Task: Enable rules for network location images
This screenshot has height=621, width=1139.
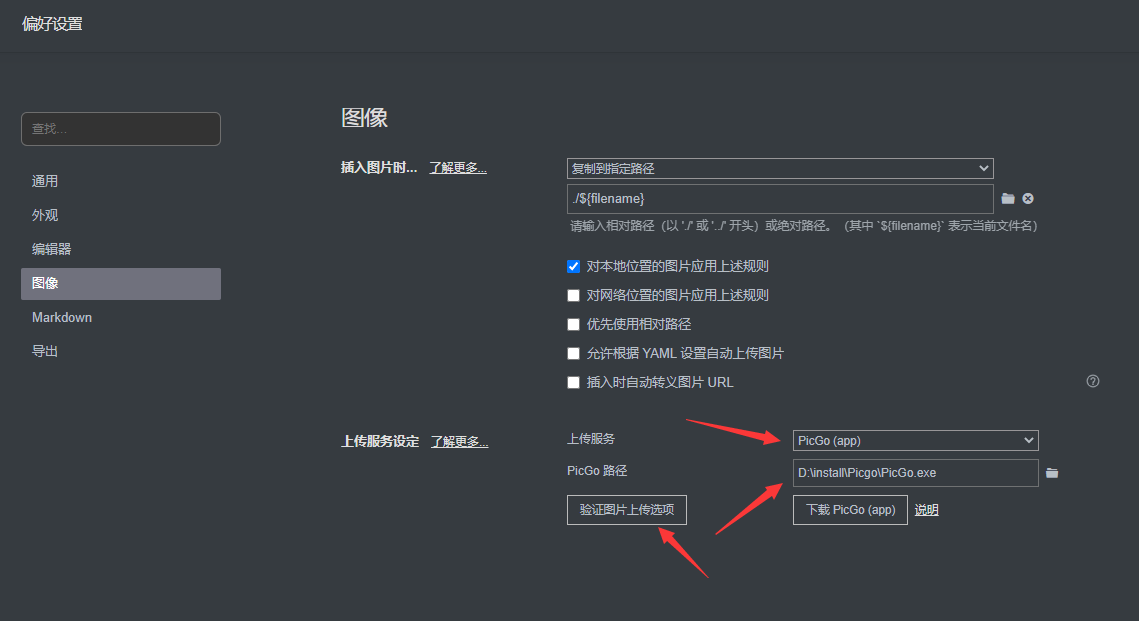Action: [x=574, y=296]
